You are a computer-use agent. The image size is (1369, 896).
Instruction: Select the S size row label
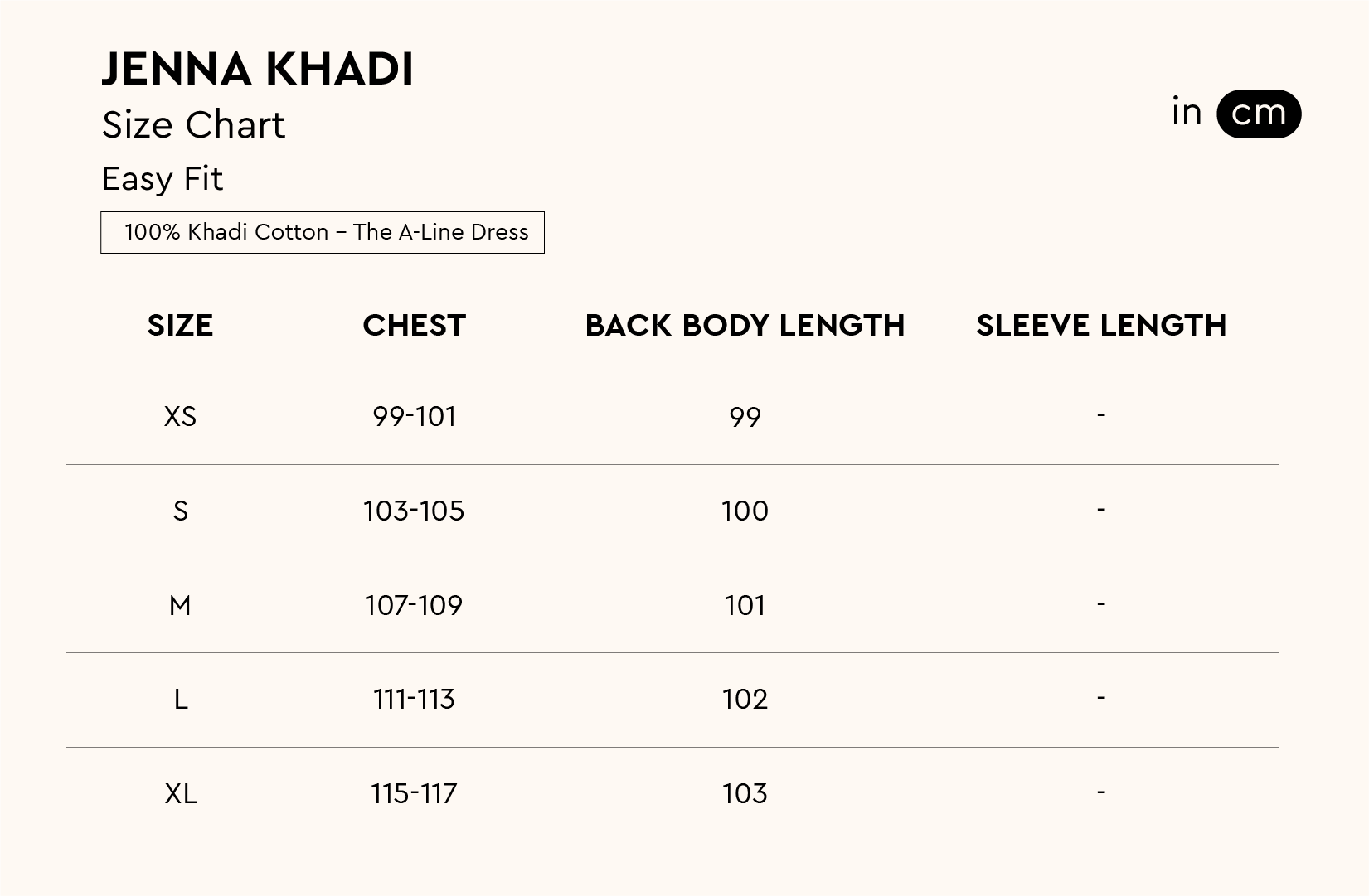pos(180,511)
